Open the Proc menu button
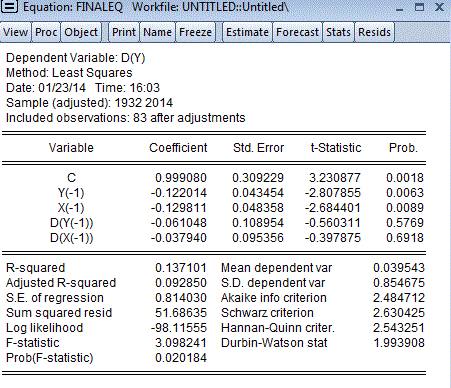This screenshot has height=388, width=451. pyautogui.click(x=46, y=32)
